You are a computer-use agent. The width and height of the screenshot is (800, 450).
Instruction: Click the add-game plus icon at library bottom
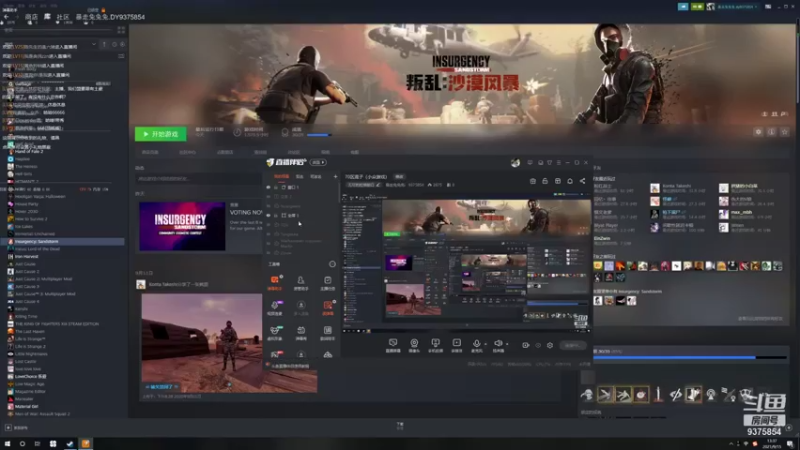click(x=8, y=428)
